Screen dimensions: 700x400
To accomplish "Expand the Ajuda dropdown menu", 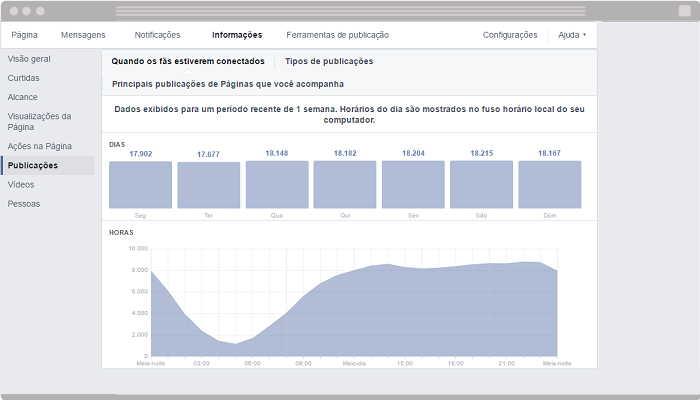I will click(572, 35).
